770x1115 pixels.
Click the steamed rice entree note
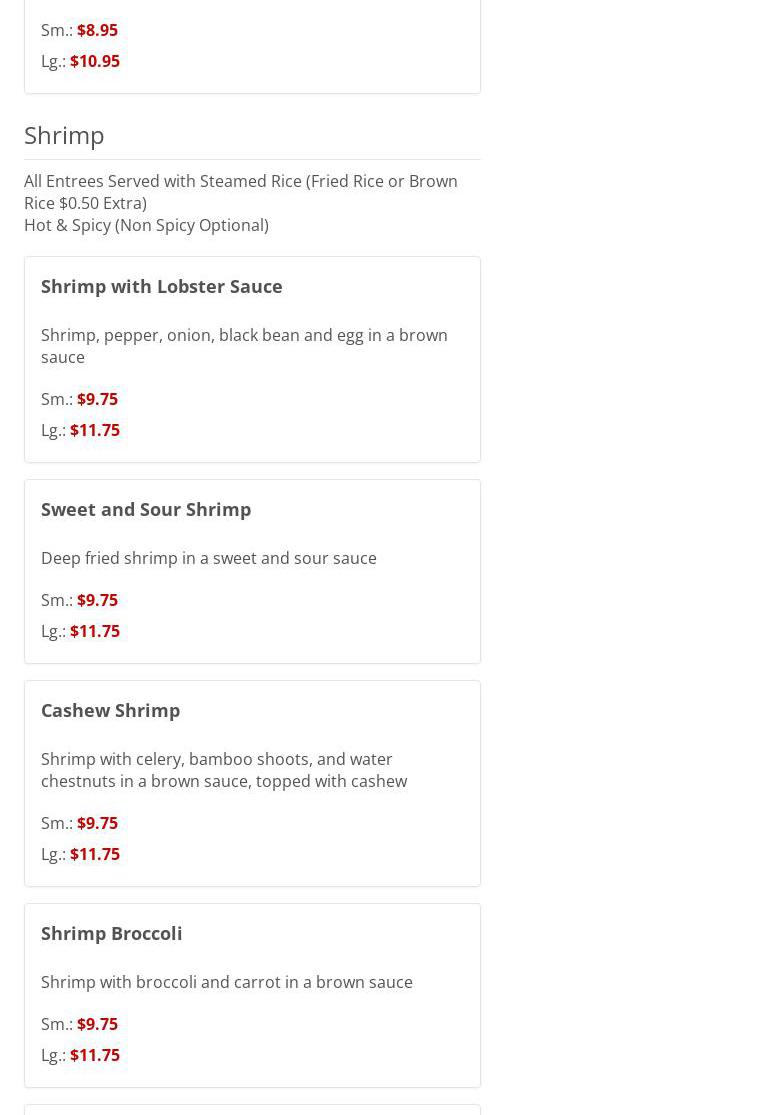pos(240,192)
